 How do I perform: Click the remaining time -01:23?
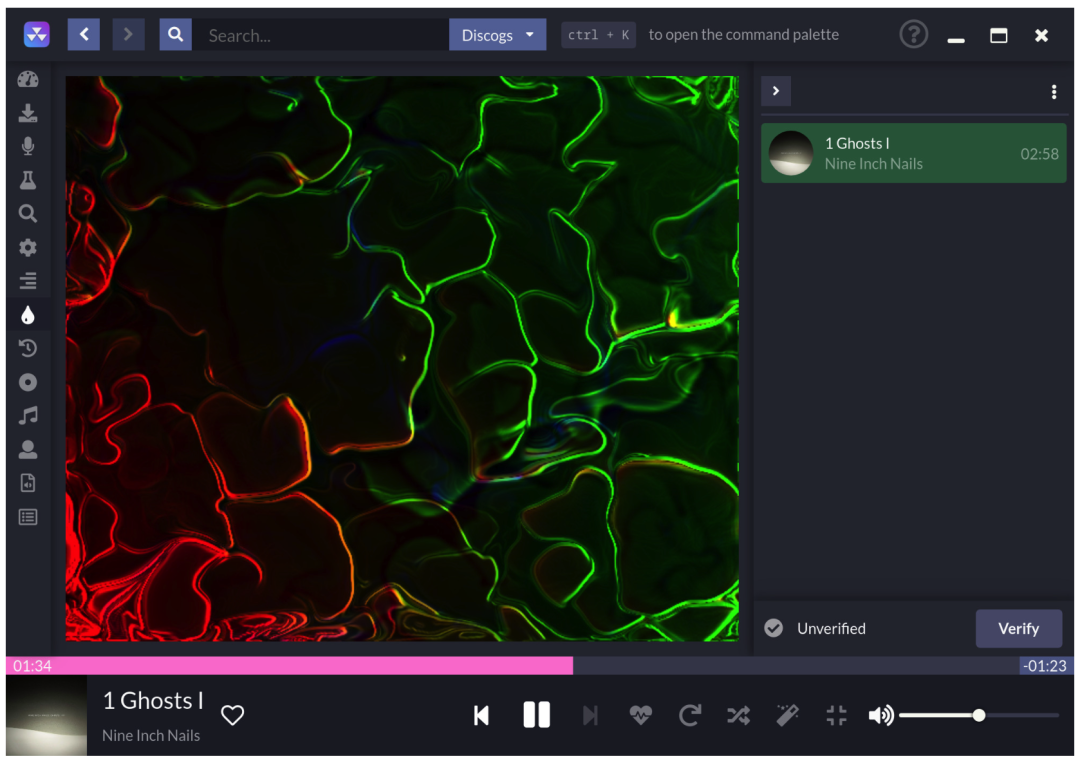[1044, 666]
